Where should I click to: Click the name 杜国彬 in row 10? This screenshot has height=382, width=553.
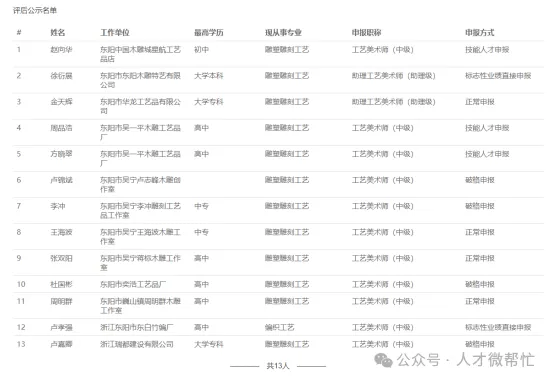pyautogui.click(x=61, y=284)
